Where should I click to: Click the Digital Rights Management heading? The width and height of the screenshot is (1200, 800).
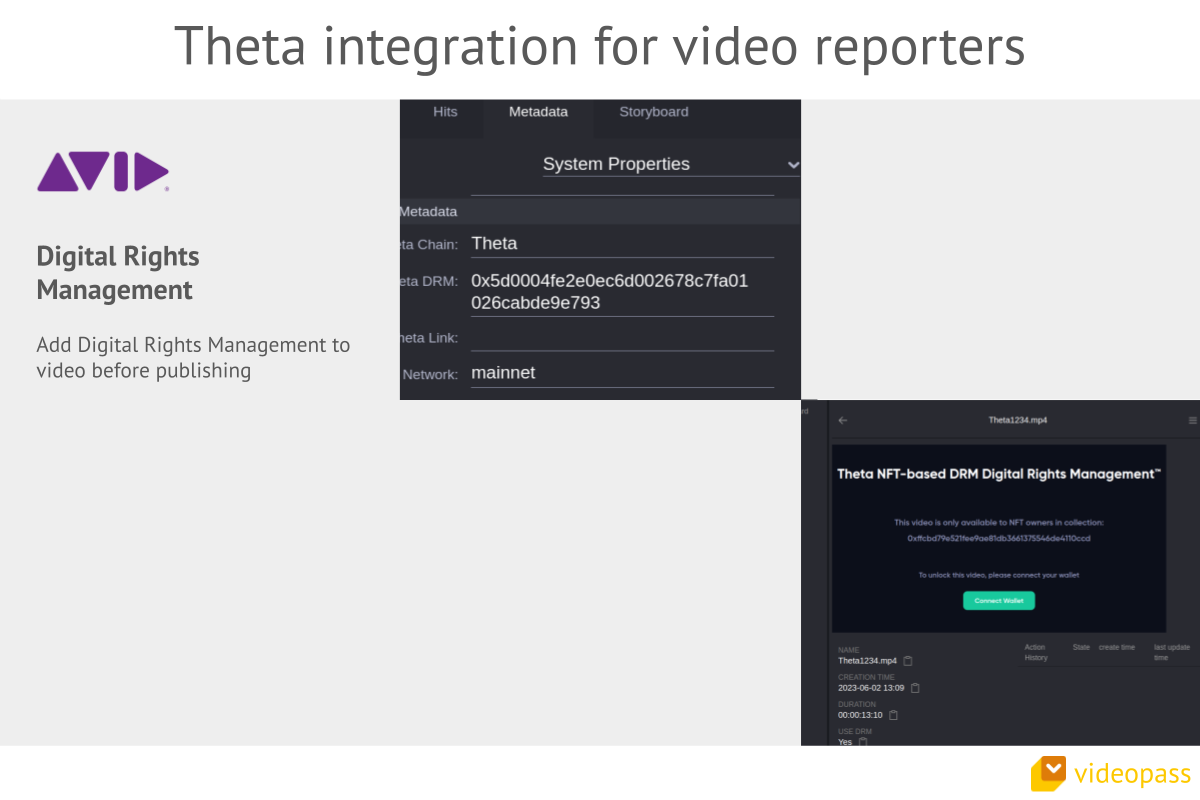coord(118,273)
